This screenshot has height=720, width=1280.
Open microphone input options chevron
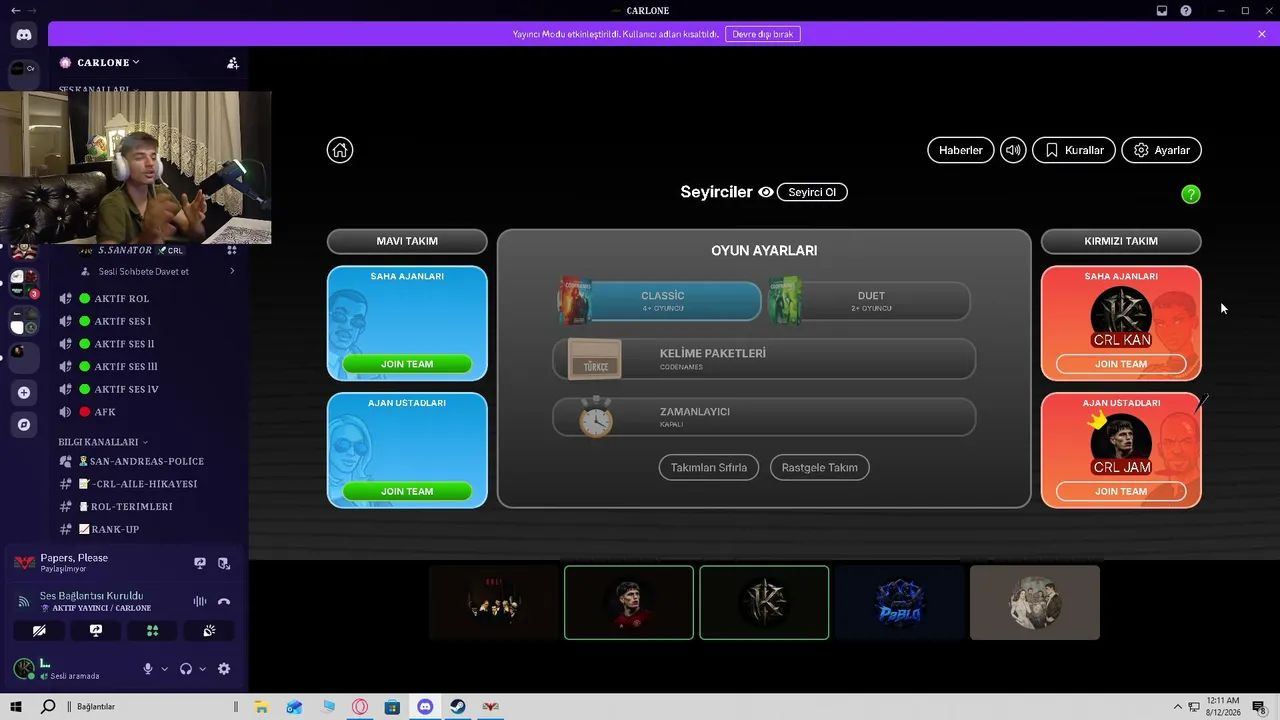[165, 669]
